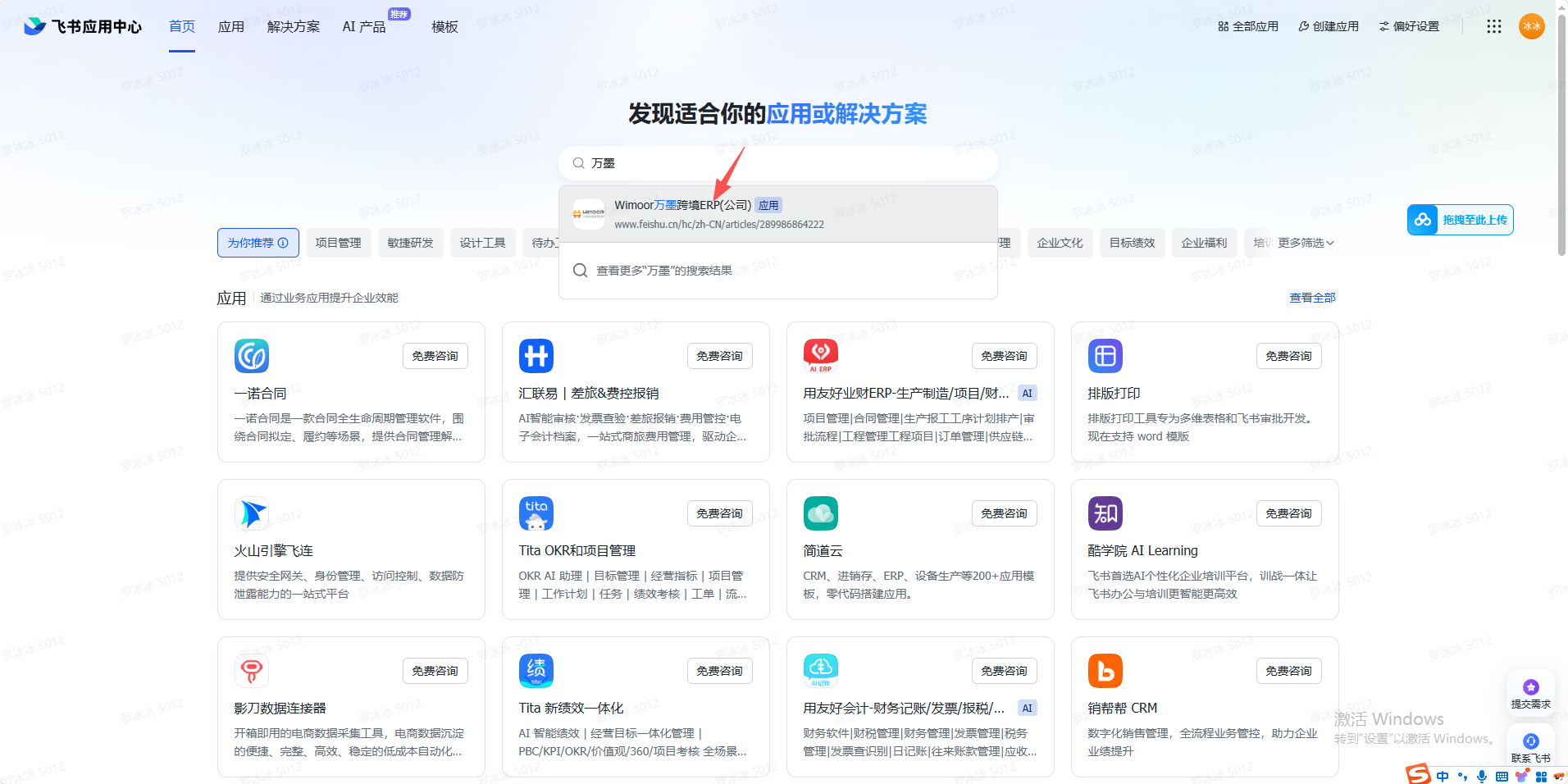
Task: Switch to the 解决方案 tab
Action: click(x=294, y=27)
